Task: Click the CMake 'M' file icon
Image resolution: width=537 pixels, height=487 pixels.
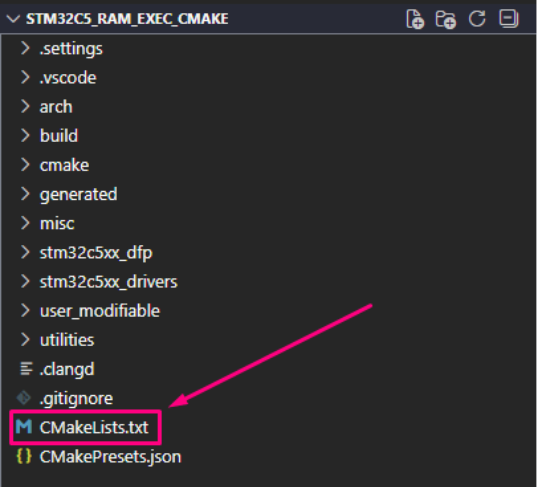Action: [x=24, y=427]
